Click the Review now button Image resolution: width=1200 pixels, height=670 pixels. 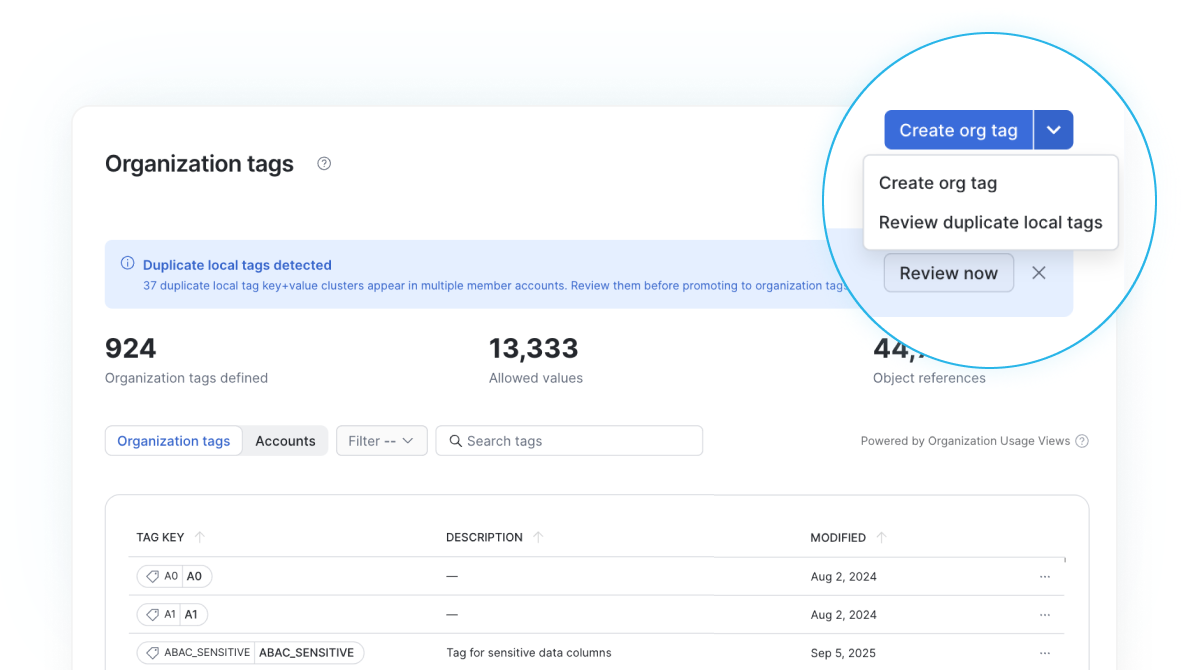[x=949, y=273]
